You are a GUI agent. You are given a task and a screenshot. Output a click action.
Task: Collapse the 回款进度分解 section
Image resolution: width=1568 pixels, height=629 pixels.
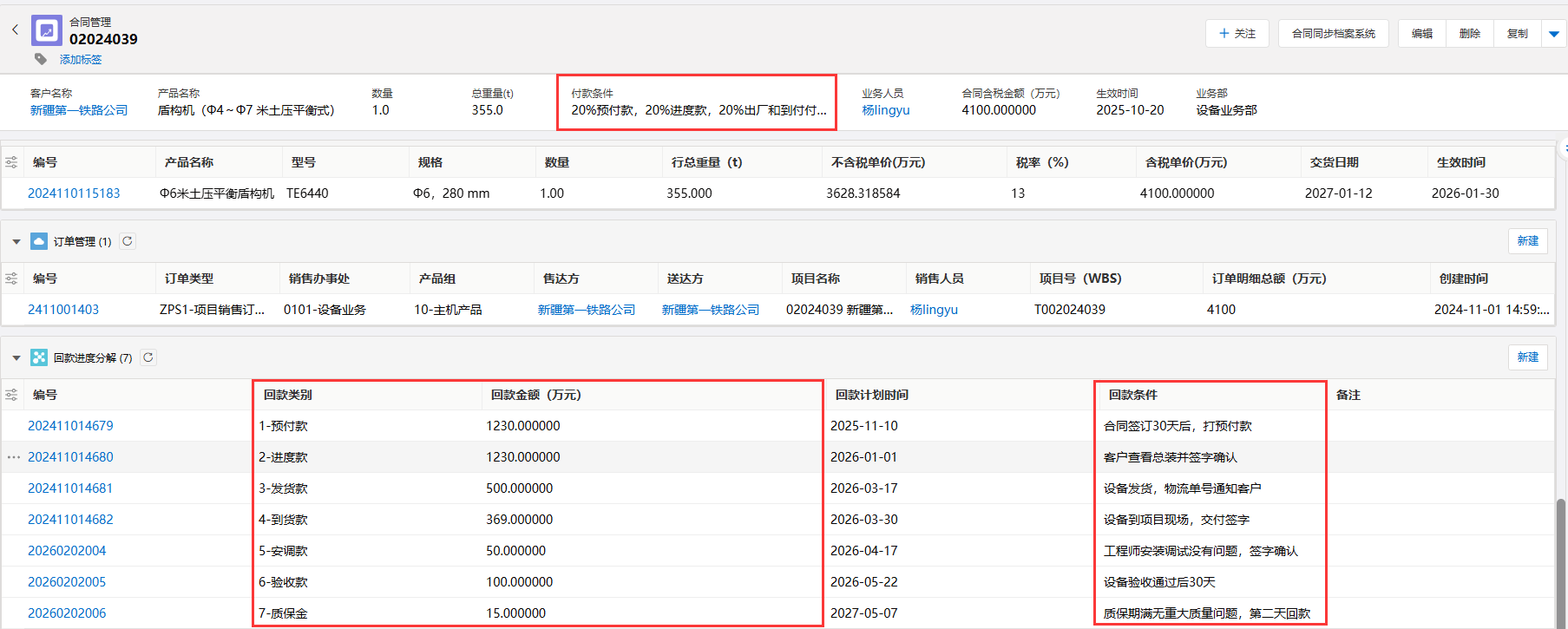(x=16, y=357)
